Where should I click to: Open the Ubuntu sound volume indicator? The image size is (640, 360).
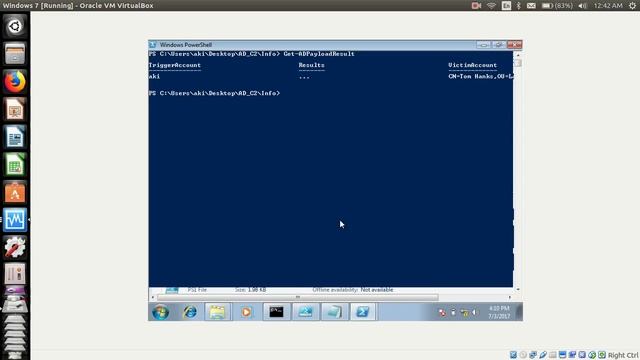tap(583, 6)
